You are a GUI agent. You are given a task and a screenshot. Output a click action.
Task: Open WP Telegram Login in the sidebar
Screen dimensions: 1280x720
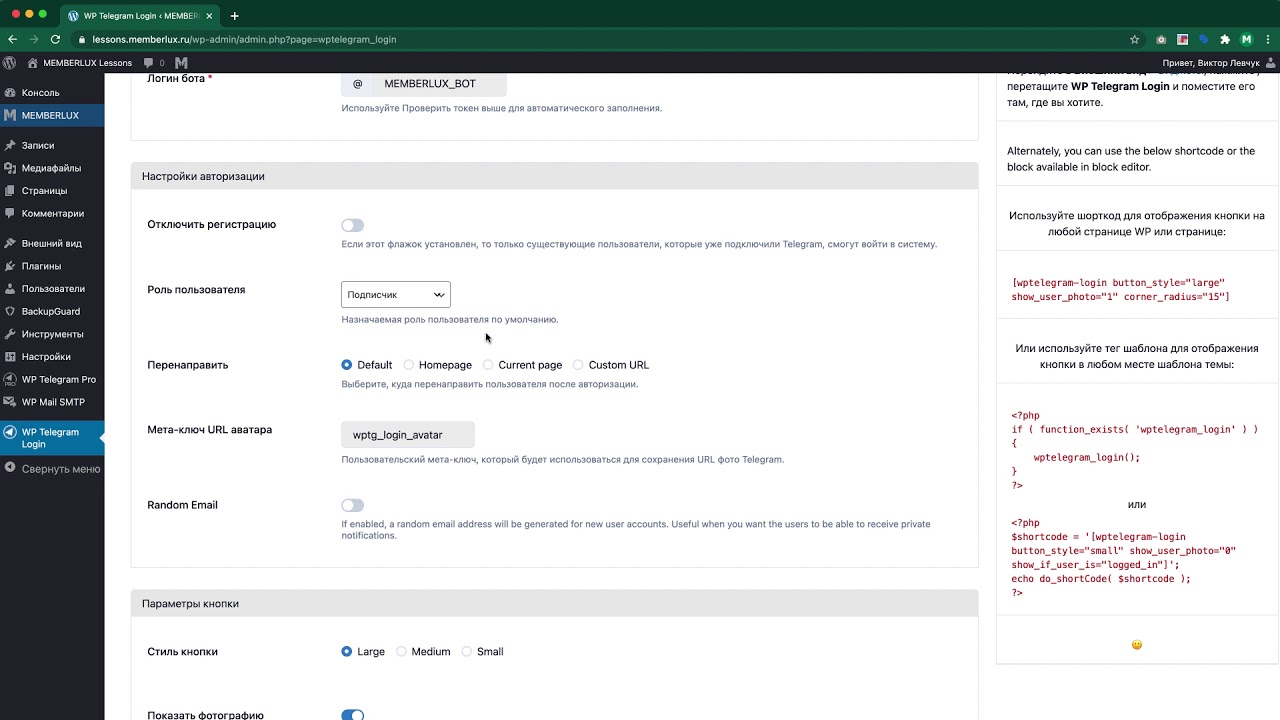coord(52,438)
